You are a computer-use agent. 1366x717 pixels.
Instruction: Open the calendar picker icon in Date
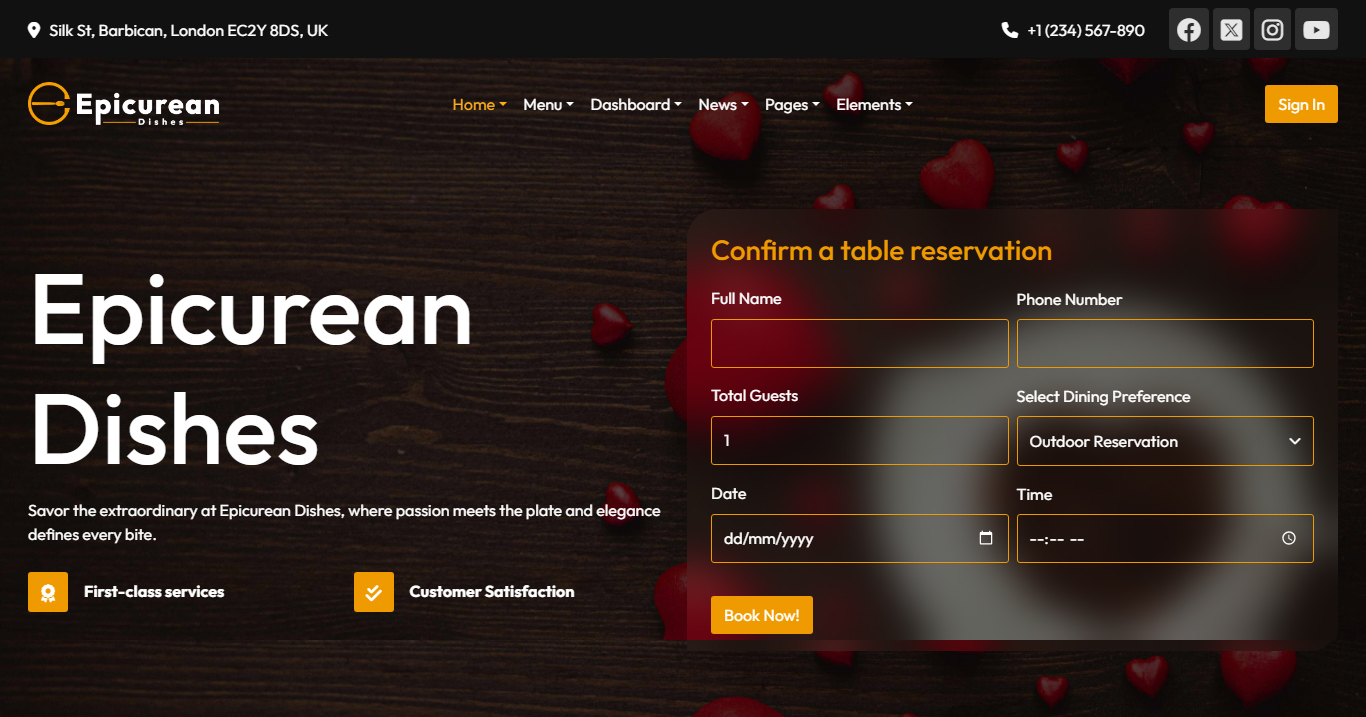(x=986, y=538)
